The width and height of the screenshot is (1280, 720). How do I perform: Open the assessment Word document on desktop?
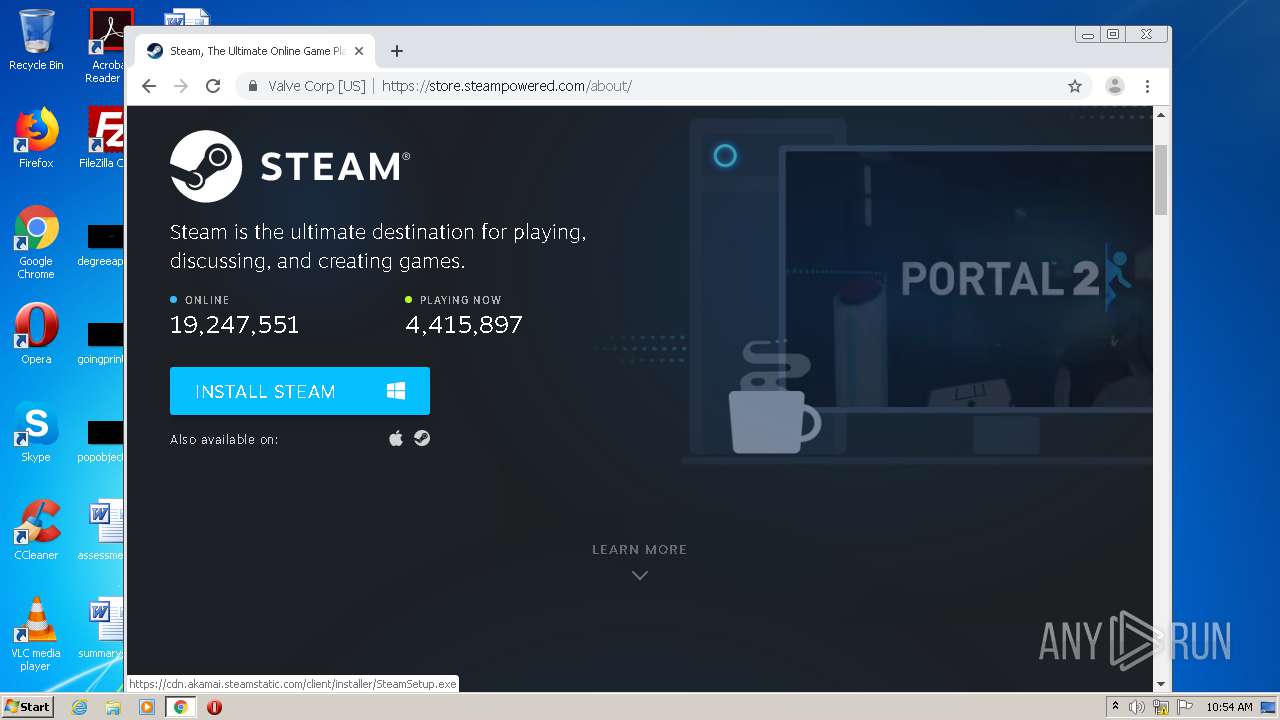pos(102,530)
